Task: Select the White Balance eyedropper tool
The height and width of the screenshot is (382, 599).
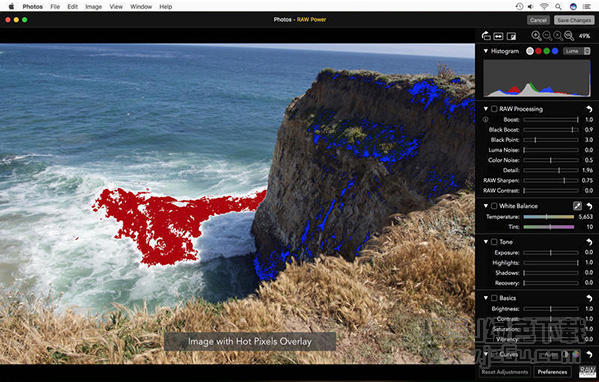Action: coord(577,206)
